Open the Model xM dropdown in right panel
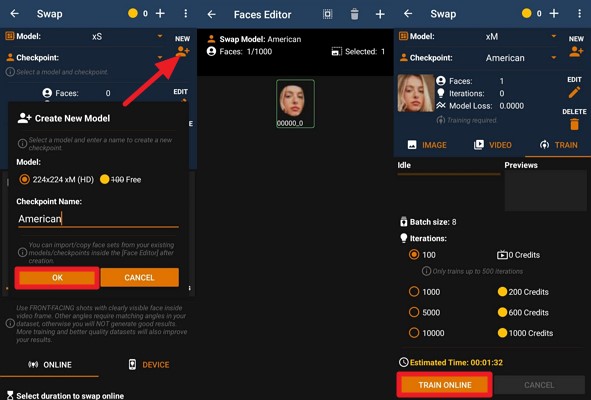Image resolution: width=591 pixels, height=400 pixels. point(554,37)
